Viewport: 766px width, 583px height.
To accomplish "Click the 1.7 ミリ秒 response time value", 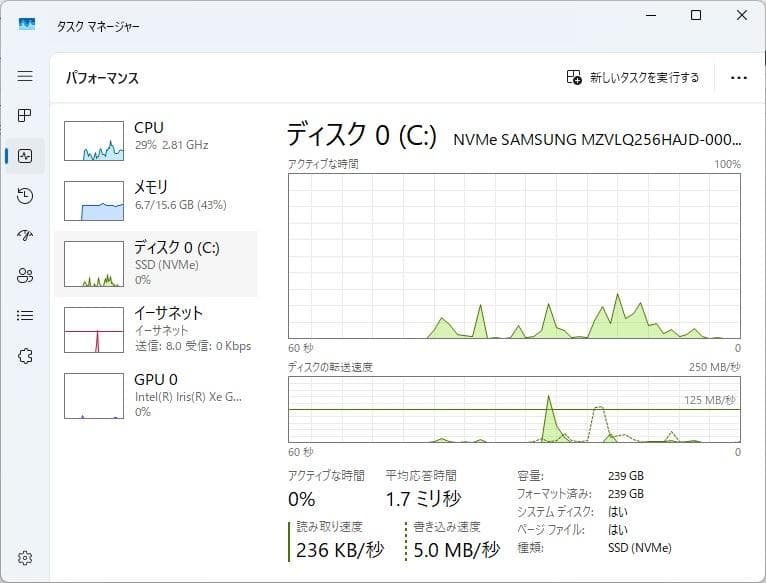I will tap(423, 499).
